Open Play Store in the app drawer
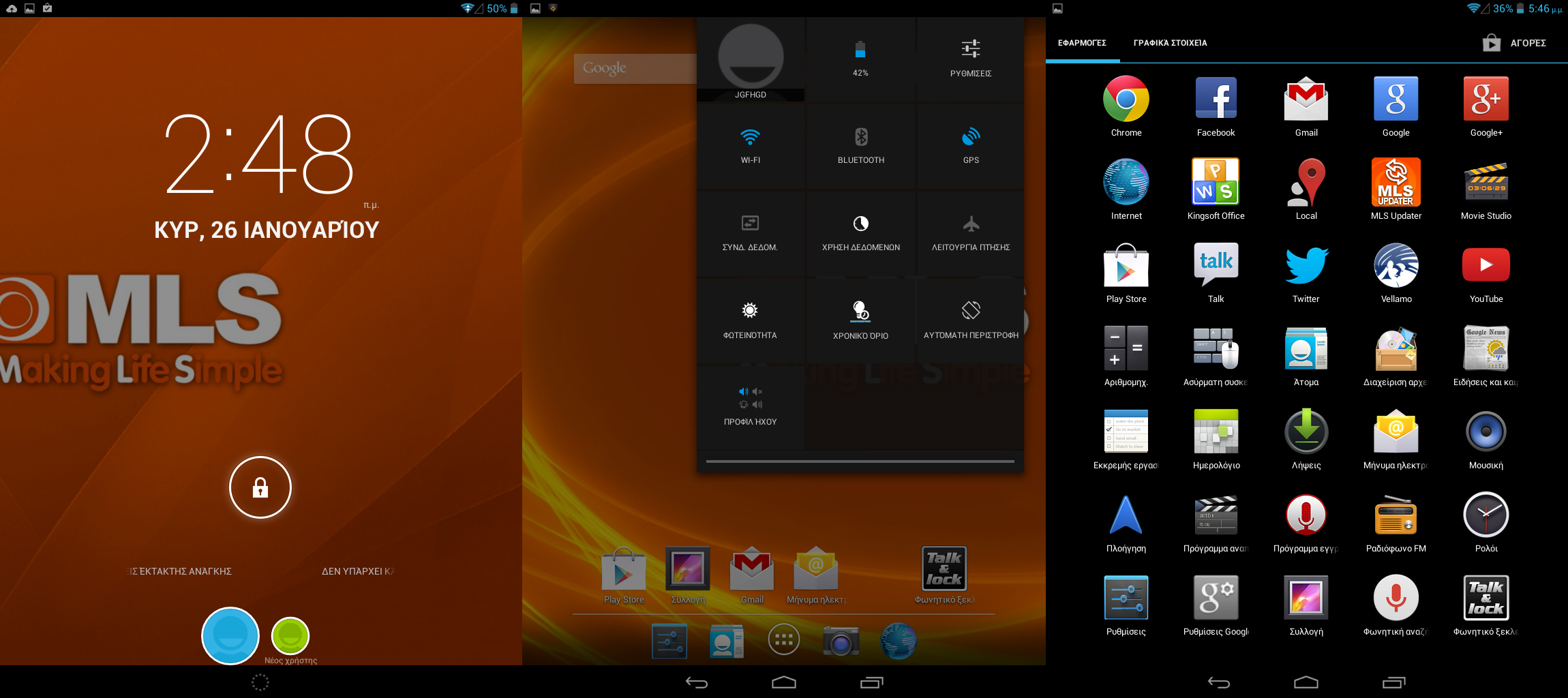The image size is (1568, 698). tap(1126, 265)
